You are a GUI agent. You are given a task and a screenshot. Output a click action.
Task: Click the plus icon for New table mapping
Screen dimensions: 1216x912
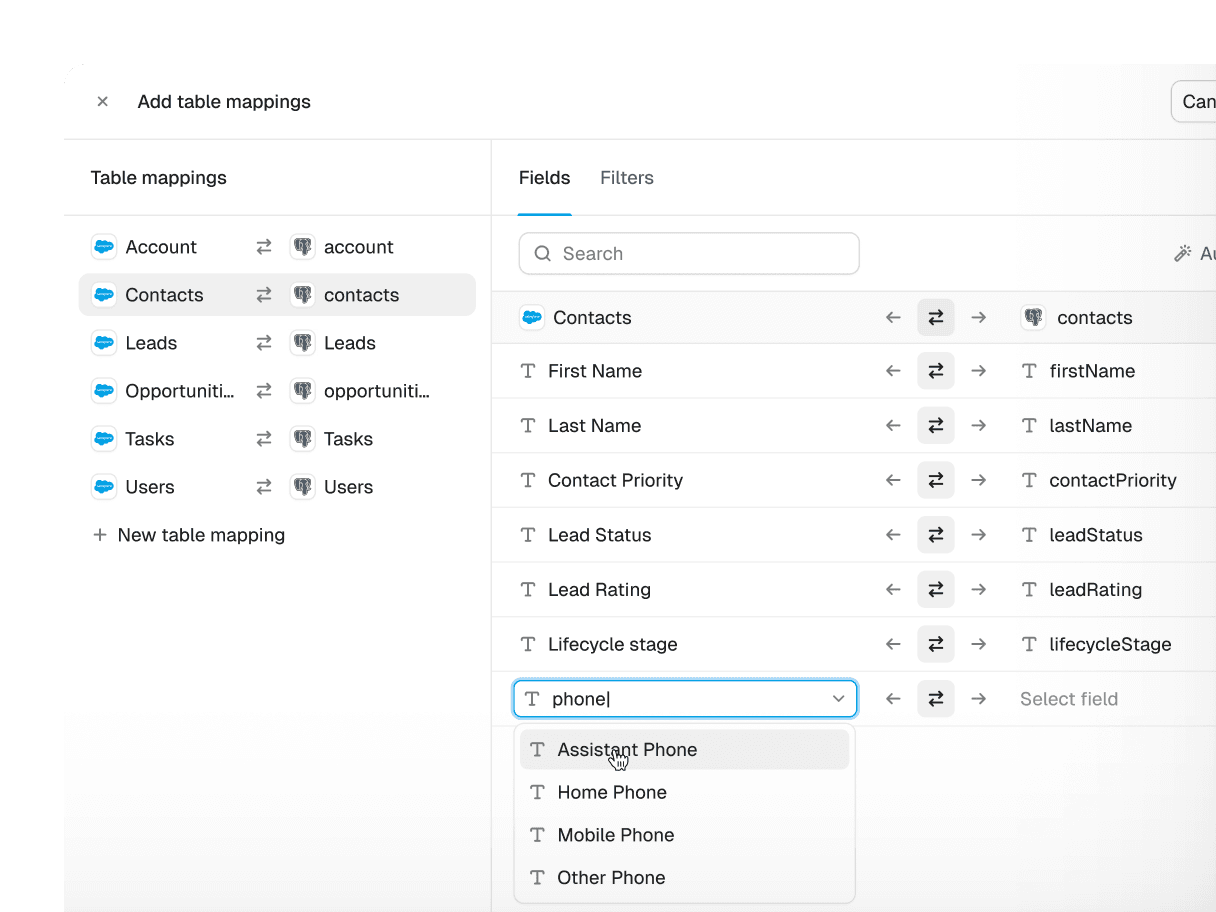[x=100, y=535]
